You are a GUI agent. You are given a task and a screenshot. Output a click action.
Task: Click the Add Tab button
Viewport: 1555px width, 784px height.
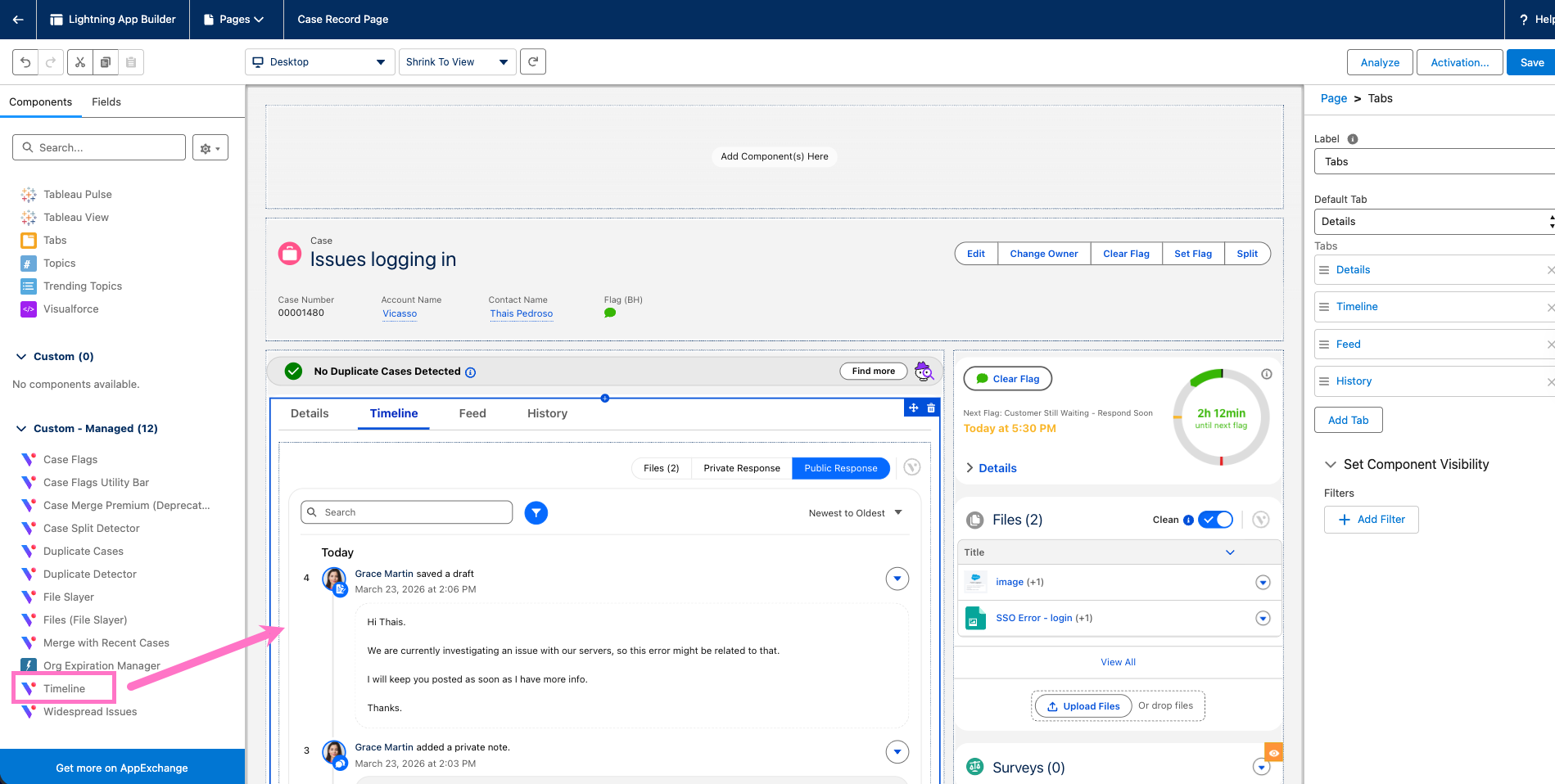point(1349,421)
